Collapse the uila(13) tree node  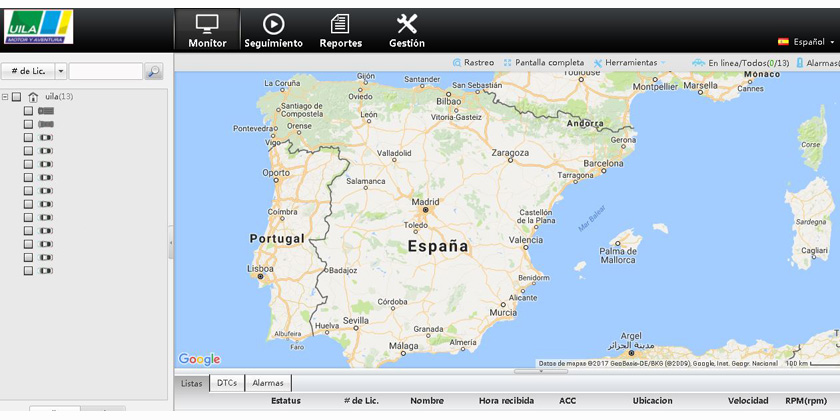pyautogui.click(x=5, y=97)
